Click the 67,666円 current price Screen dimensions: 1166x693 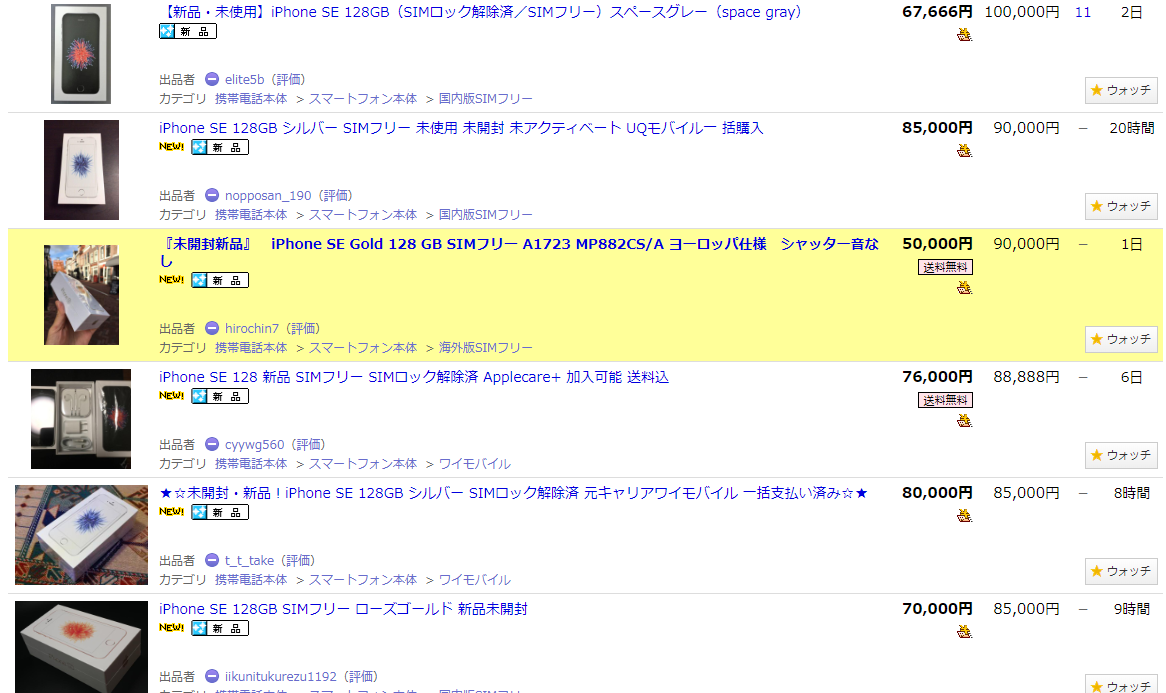click(x=937, y=12)
